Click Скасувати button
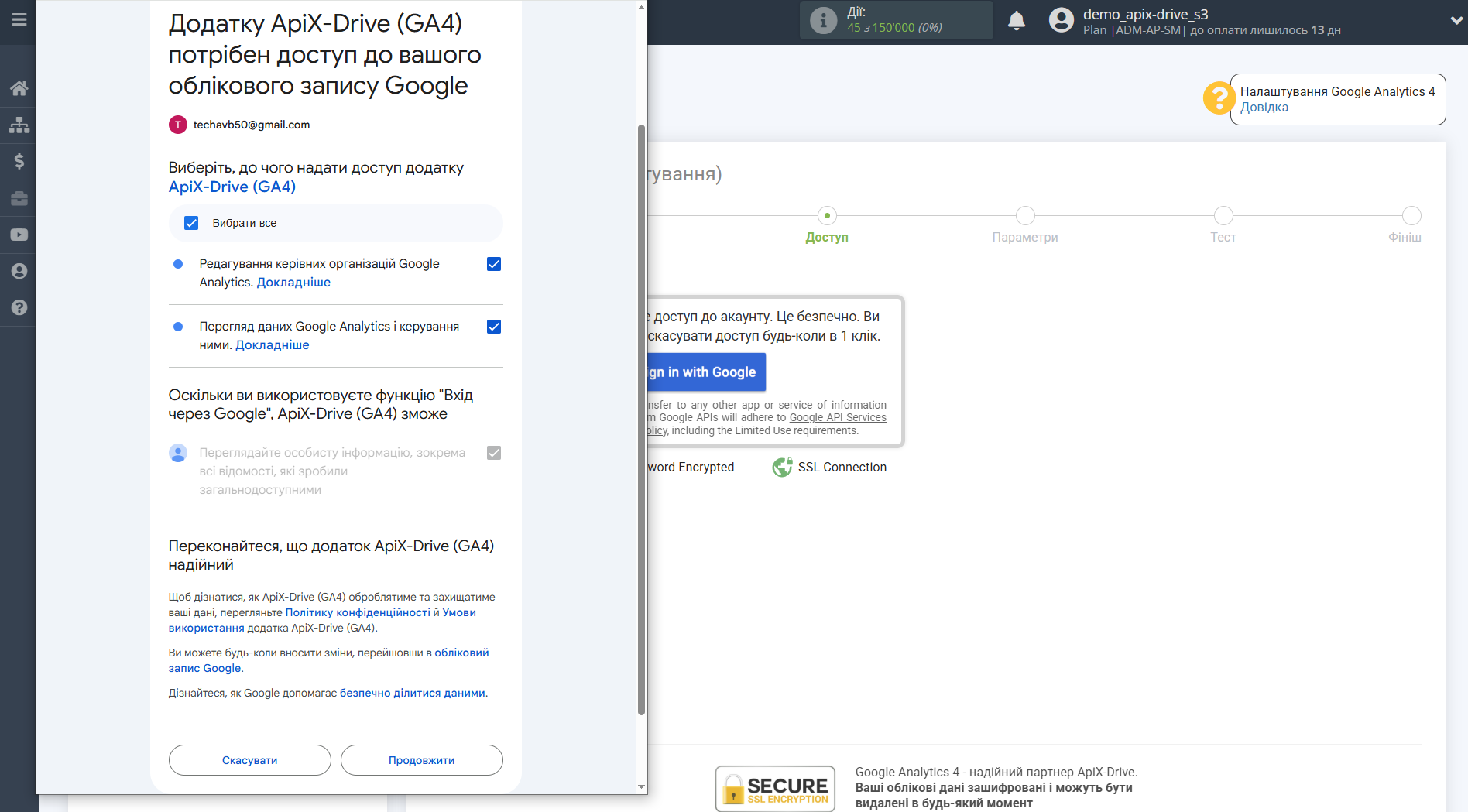Viewport: 1468px width, 812px height. pyautogui.click(x=250, y=760)
